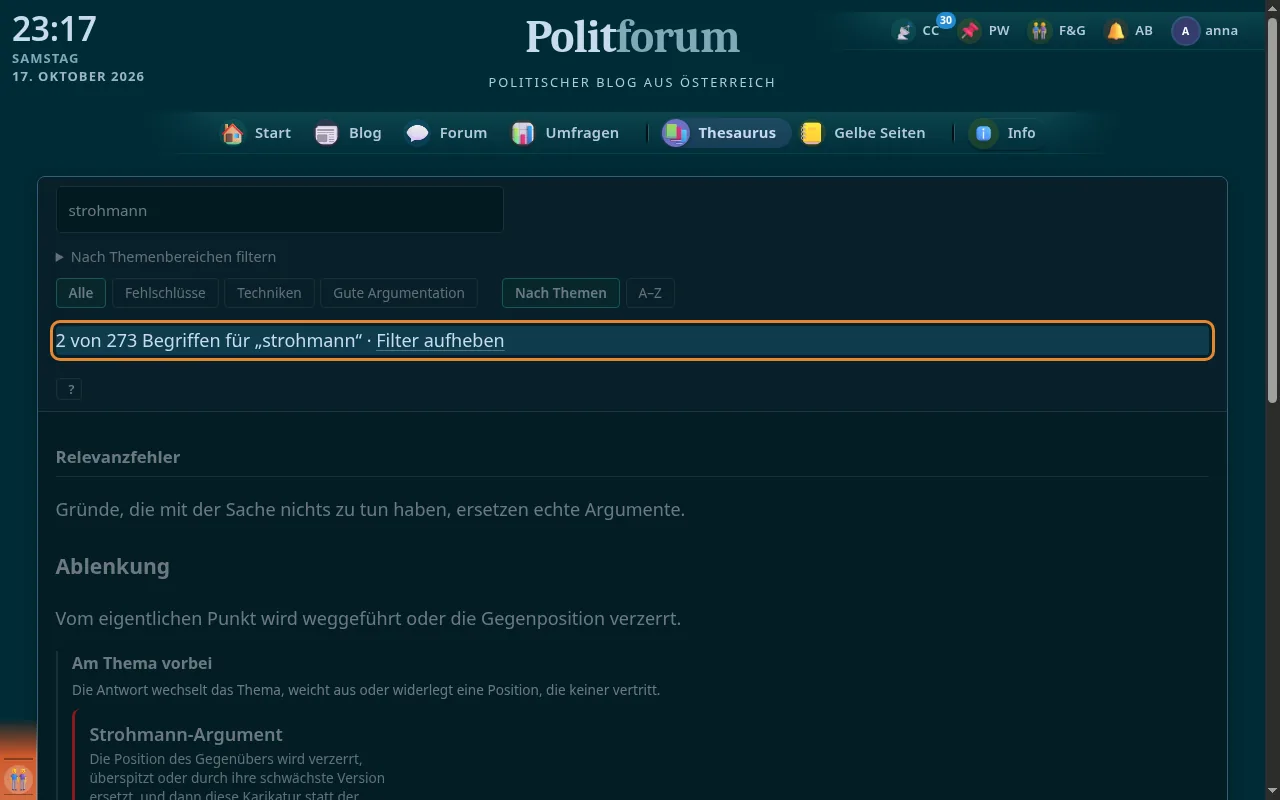Open CC icon with 30 badge
Viewport: 1280px width, 800px height.
tap(904, 31)
